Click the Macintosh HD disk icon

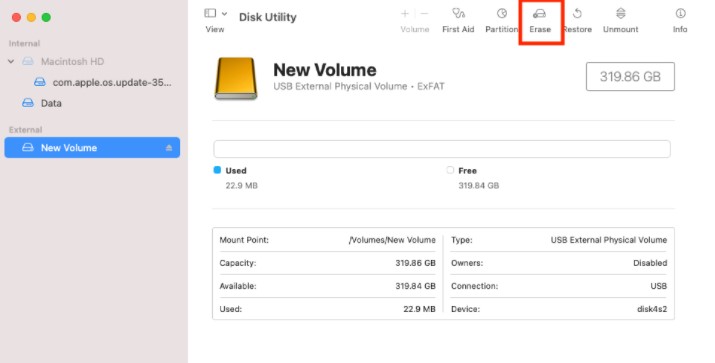(28, 61)
